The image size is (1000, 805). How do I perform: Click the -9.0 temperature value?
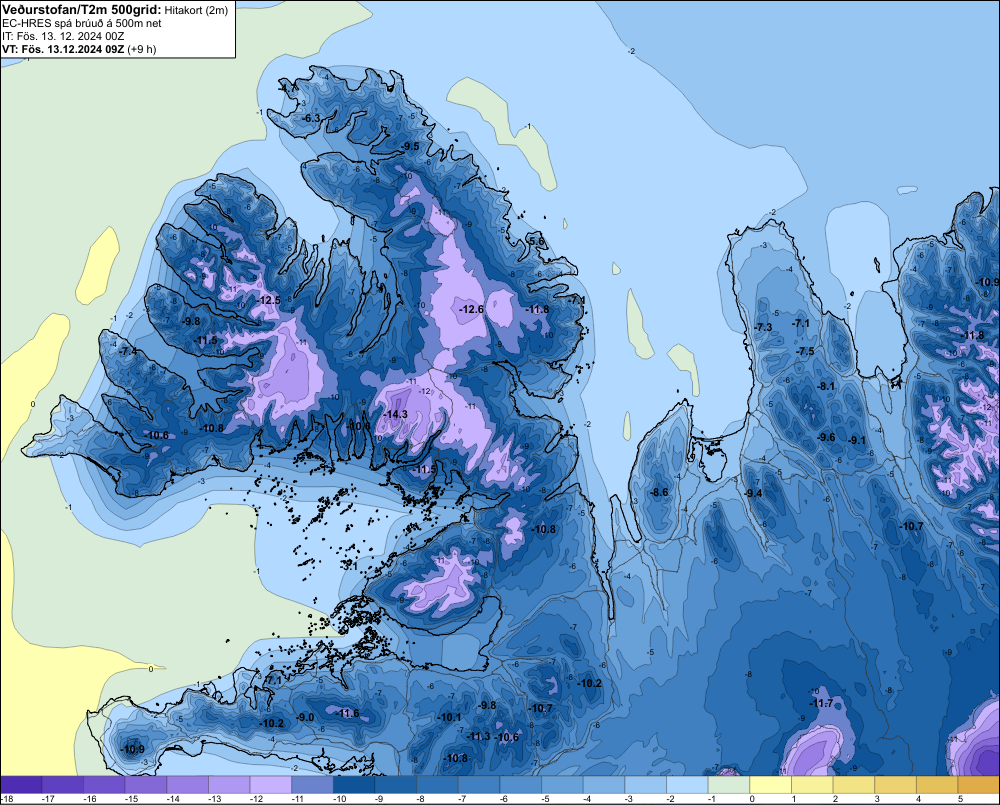[305, 717]
